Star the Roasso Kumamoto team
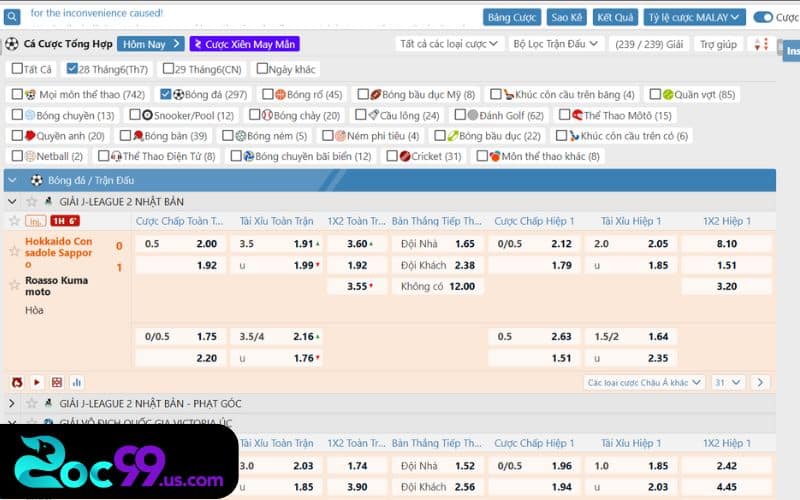The image size is (800, 500). point(14,285)
